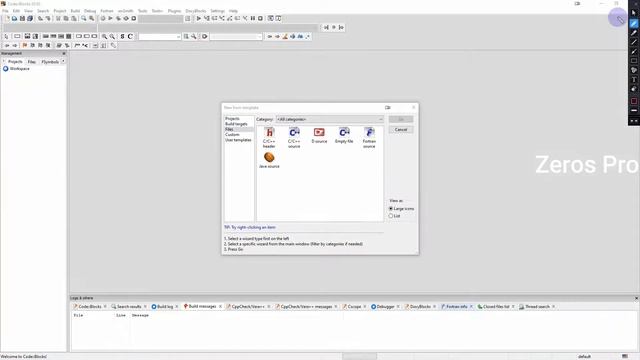640x360 pixels.
Task: Select Build targets in wizard type list
Action: (x=236, y=124)
